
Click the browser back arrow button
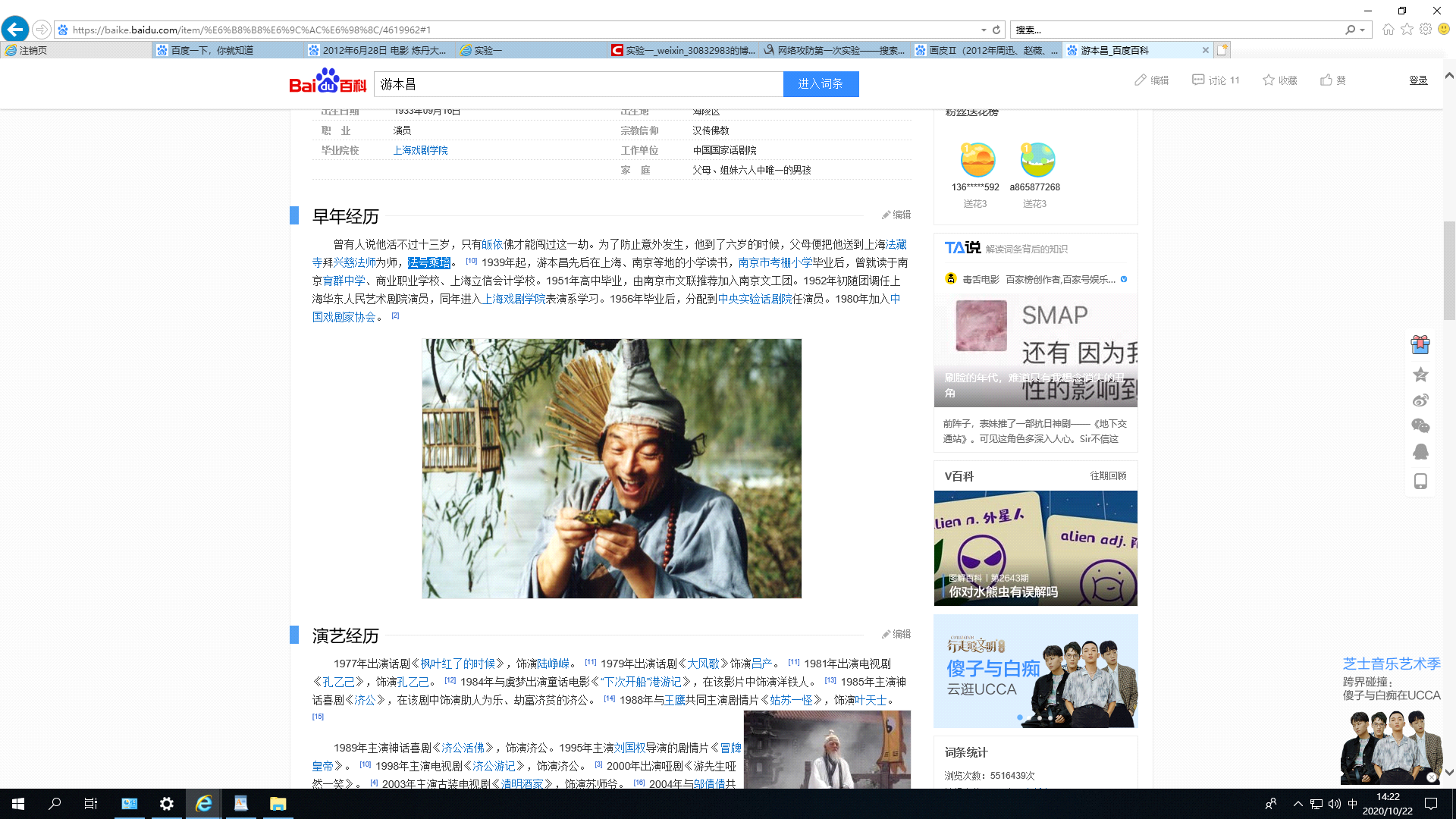point(15,30)
